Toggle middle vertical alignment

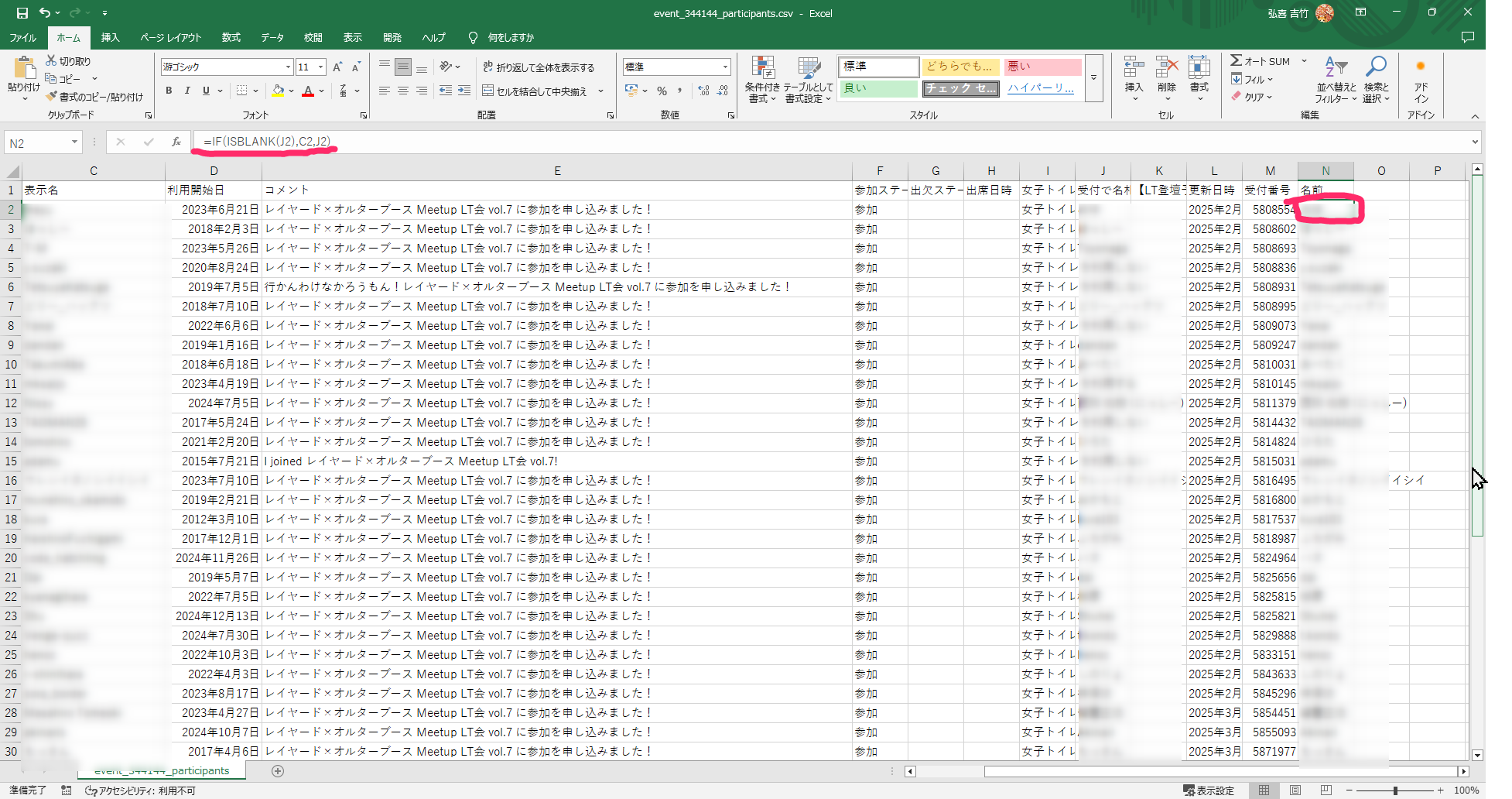pos(403,67)
